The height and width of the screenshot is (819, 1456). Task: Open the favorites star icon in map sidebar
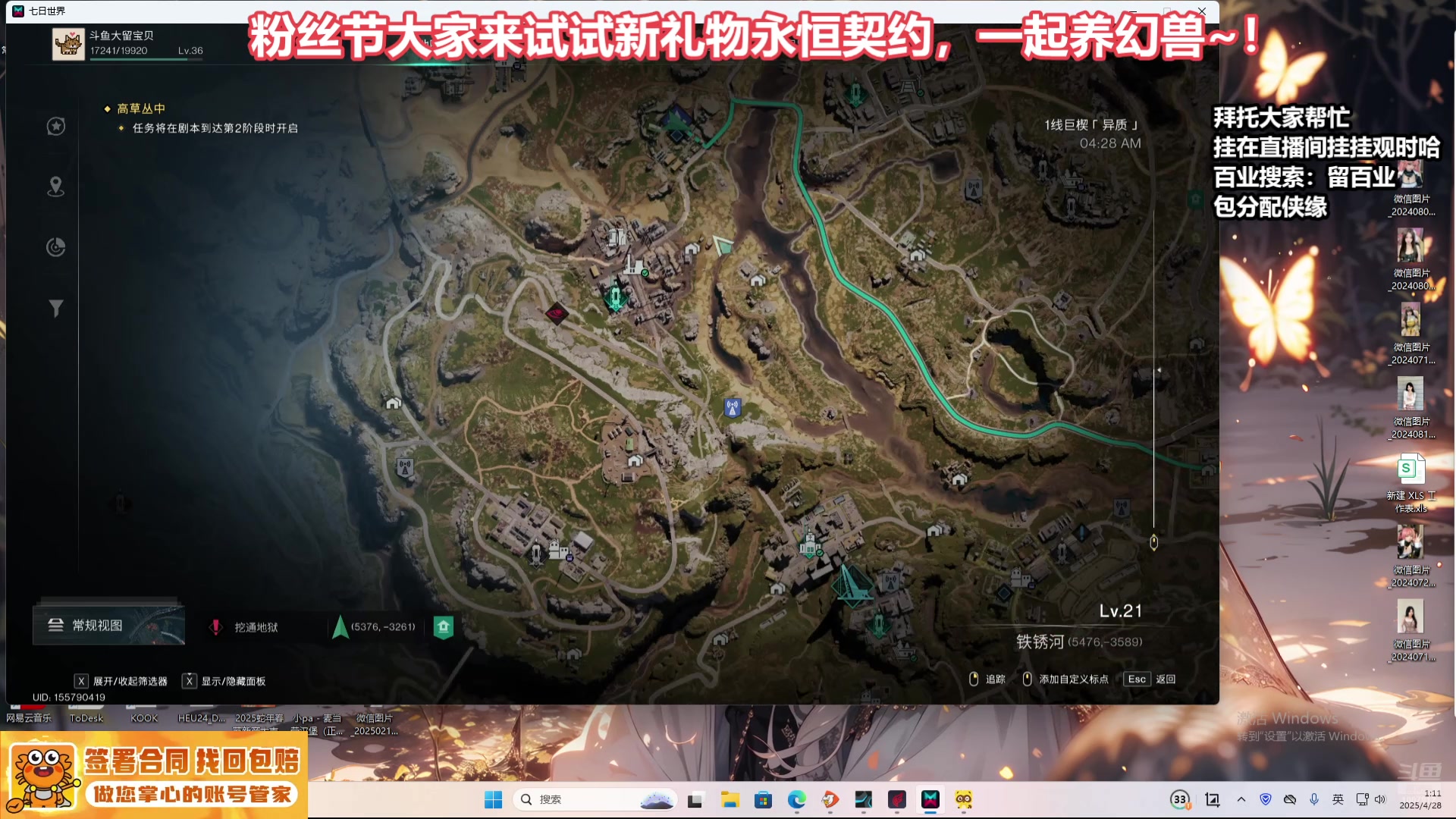56,127
